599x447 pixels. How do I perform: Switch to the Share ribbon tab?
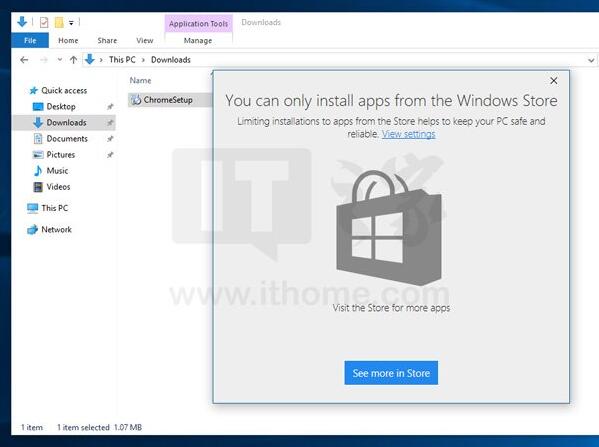click(107, 40)
